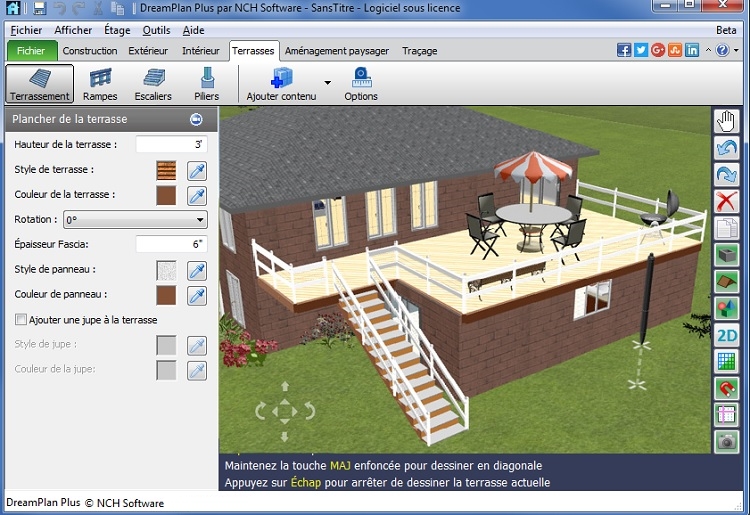The height and width of the screenshot is (515, 750).
Task: Switch to the Terrasses tab
Action: (253, 51)
